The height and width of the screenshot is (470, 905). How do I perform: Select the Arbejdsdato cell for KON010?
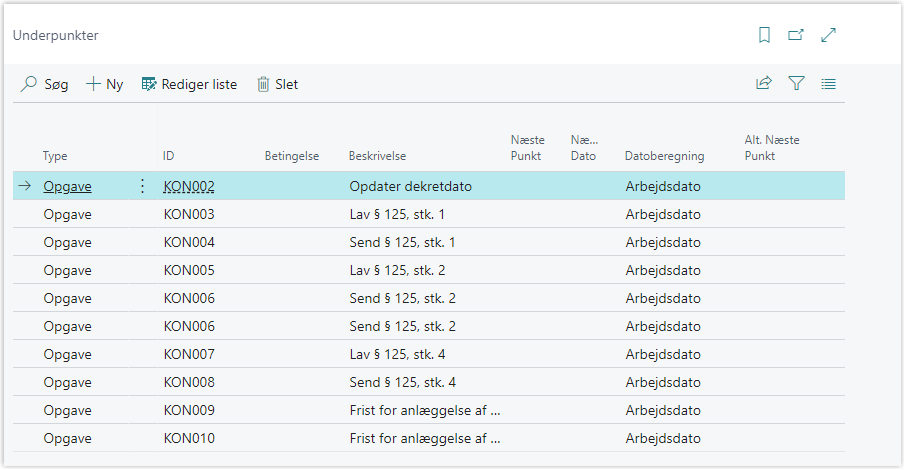pyautogui.click(x=663, y=438)
